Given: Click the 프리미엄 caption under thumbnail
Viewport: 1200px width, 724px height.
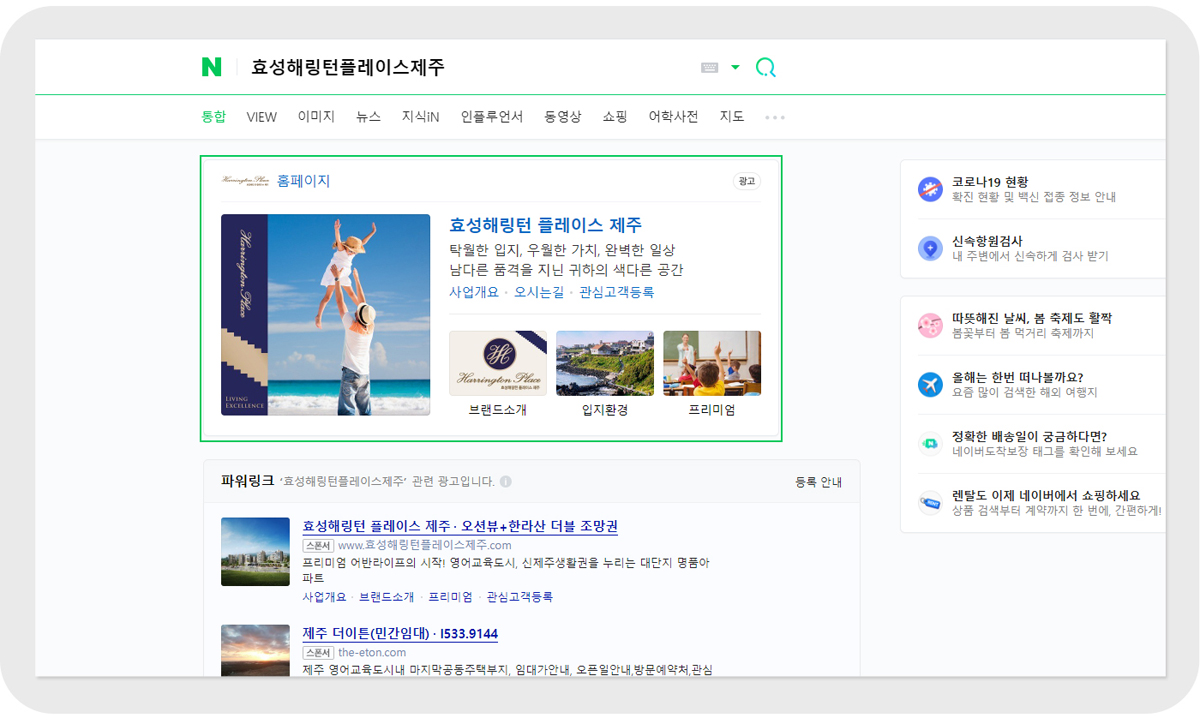Looking at the screenshot, I should point(712,410).
